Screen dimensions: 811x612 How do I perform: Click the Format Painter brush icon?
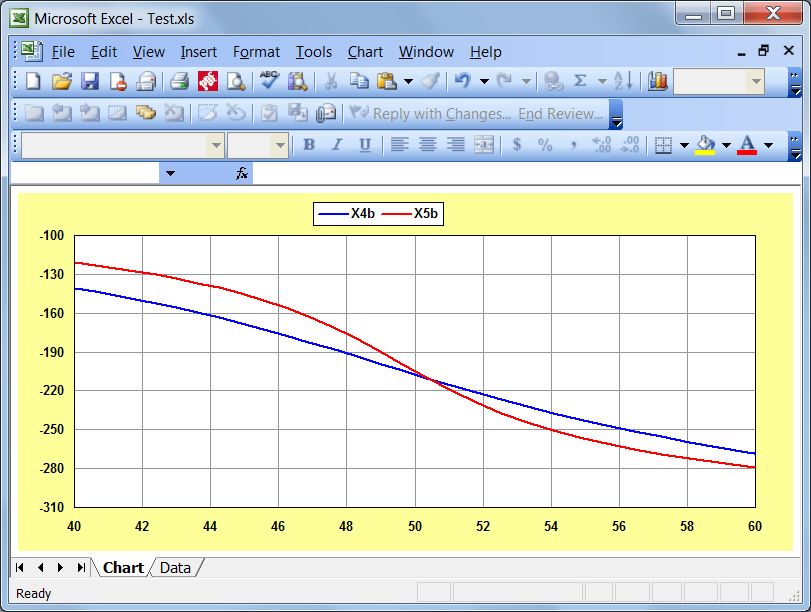[430, 81]
